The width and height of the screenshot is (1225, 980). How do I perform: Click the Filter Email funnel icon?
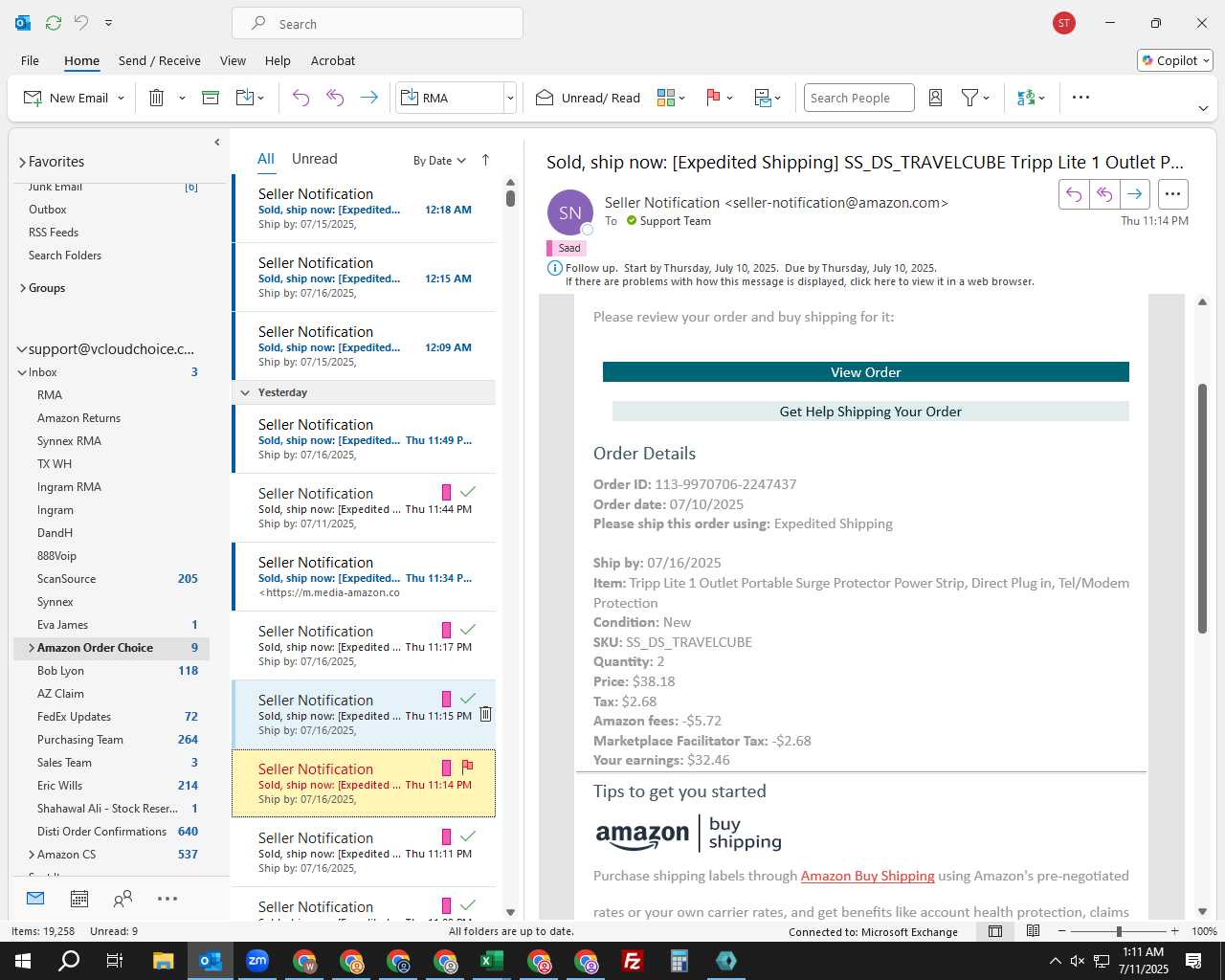coord(969,98)
